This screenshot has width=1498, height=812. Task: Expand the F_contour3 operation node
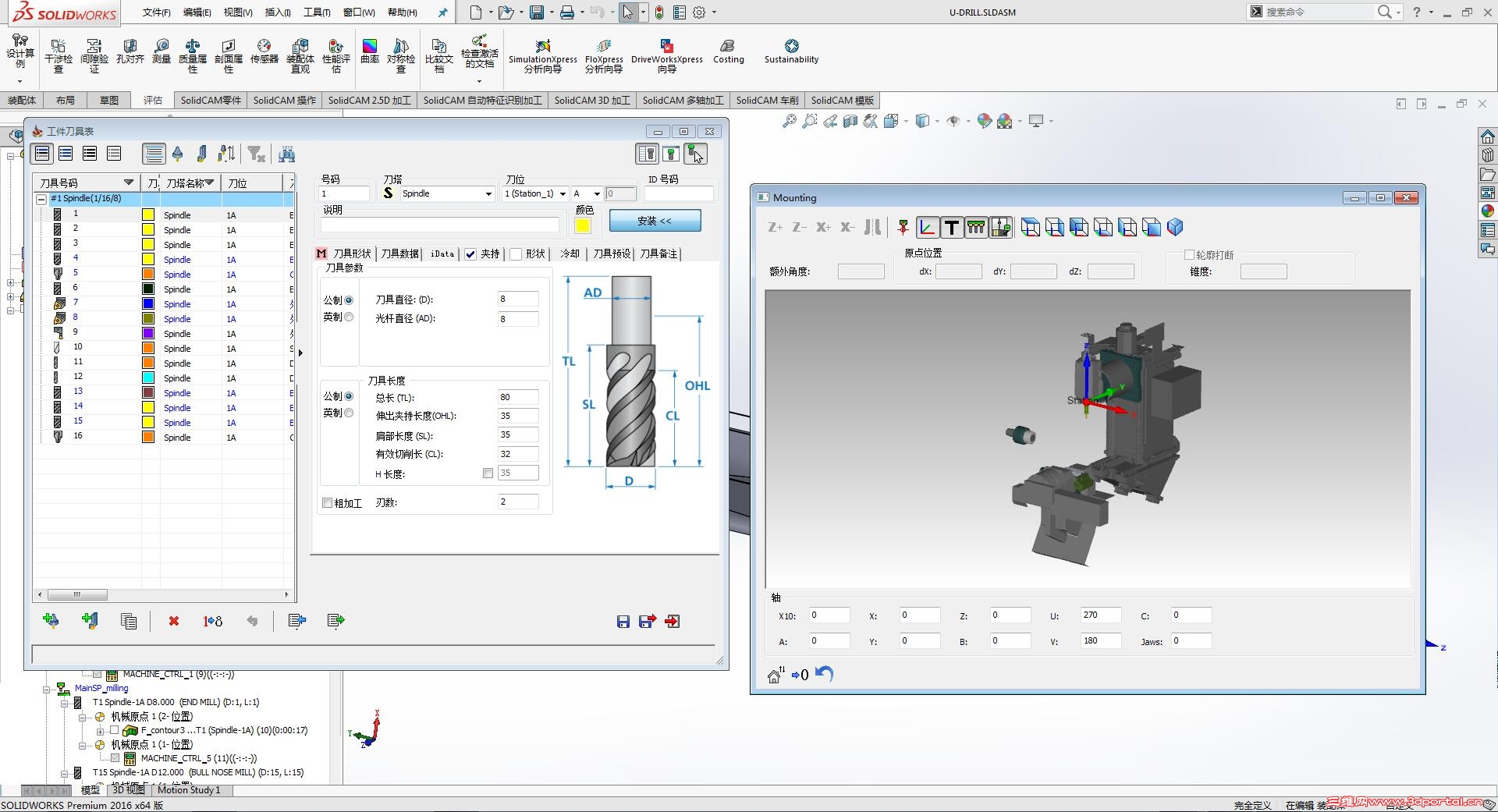pos(101,731)
